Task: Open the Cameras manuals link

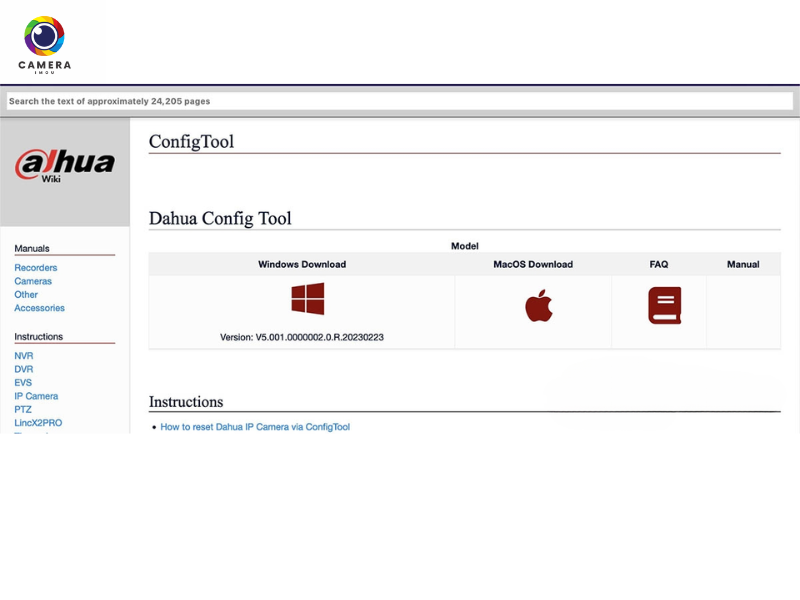Action: (33, 281)
